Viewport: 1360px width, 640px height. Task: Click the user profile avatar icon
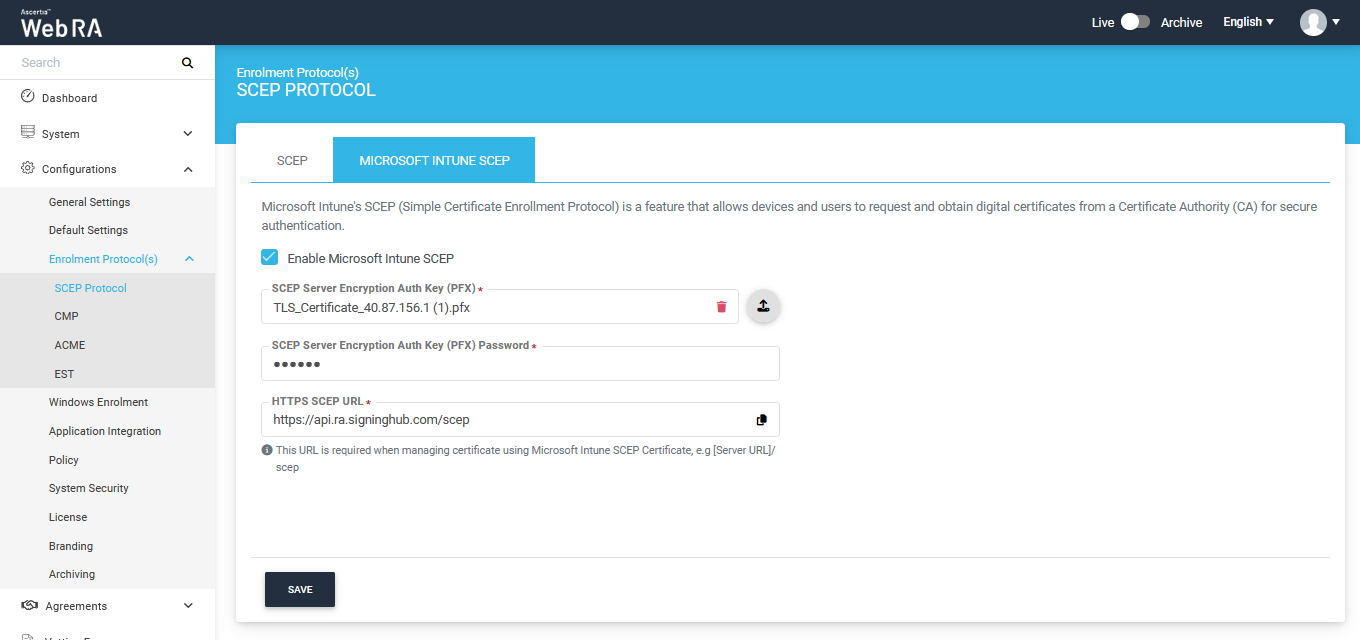[1313, 22]
